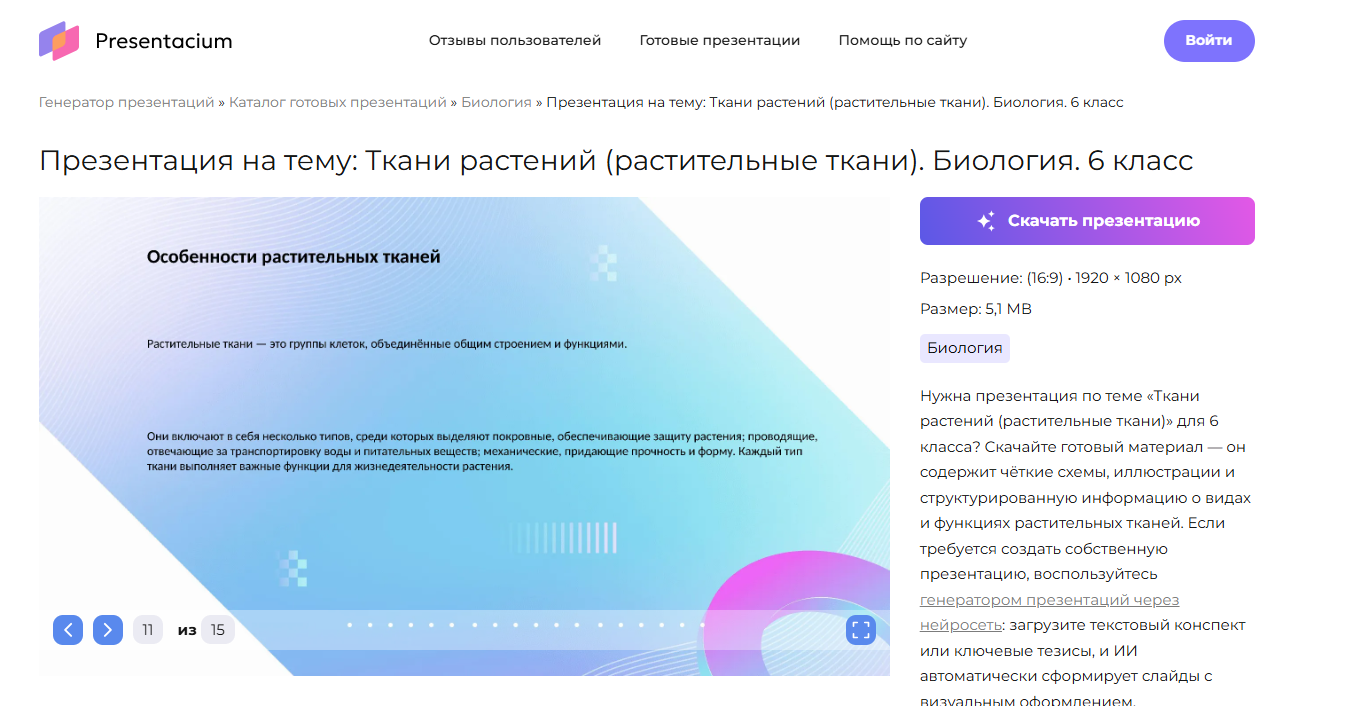Advance to next slide with right arrow
The height and width of the screenshot is (706, 1348).
(108, 630)
